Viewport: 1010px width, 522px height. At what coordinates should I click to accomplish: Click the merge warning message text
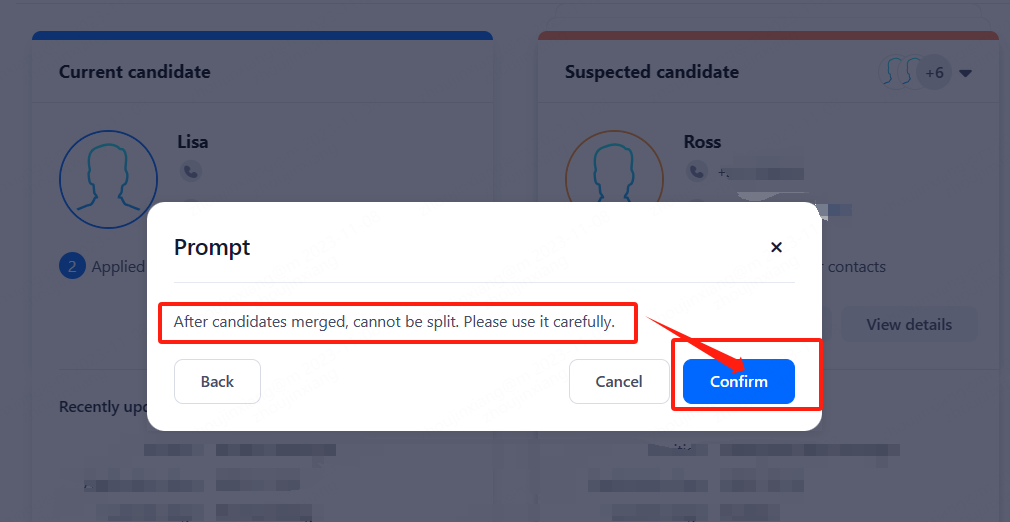pos(394,322)
